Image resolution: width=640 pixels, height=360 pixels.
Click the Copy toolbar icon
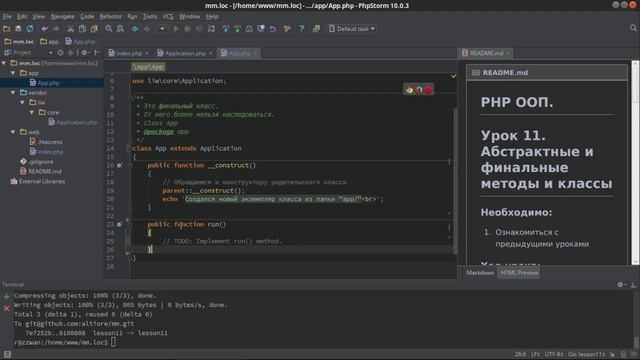82,29
